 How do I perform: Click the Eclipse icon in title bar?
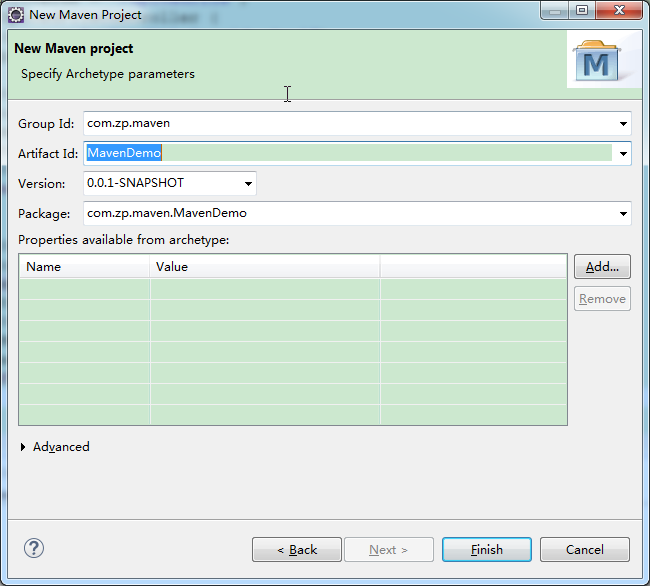click(16, 15)
